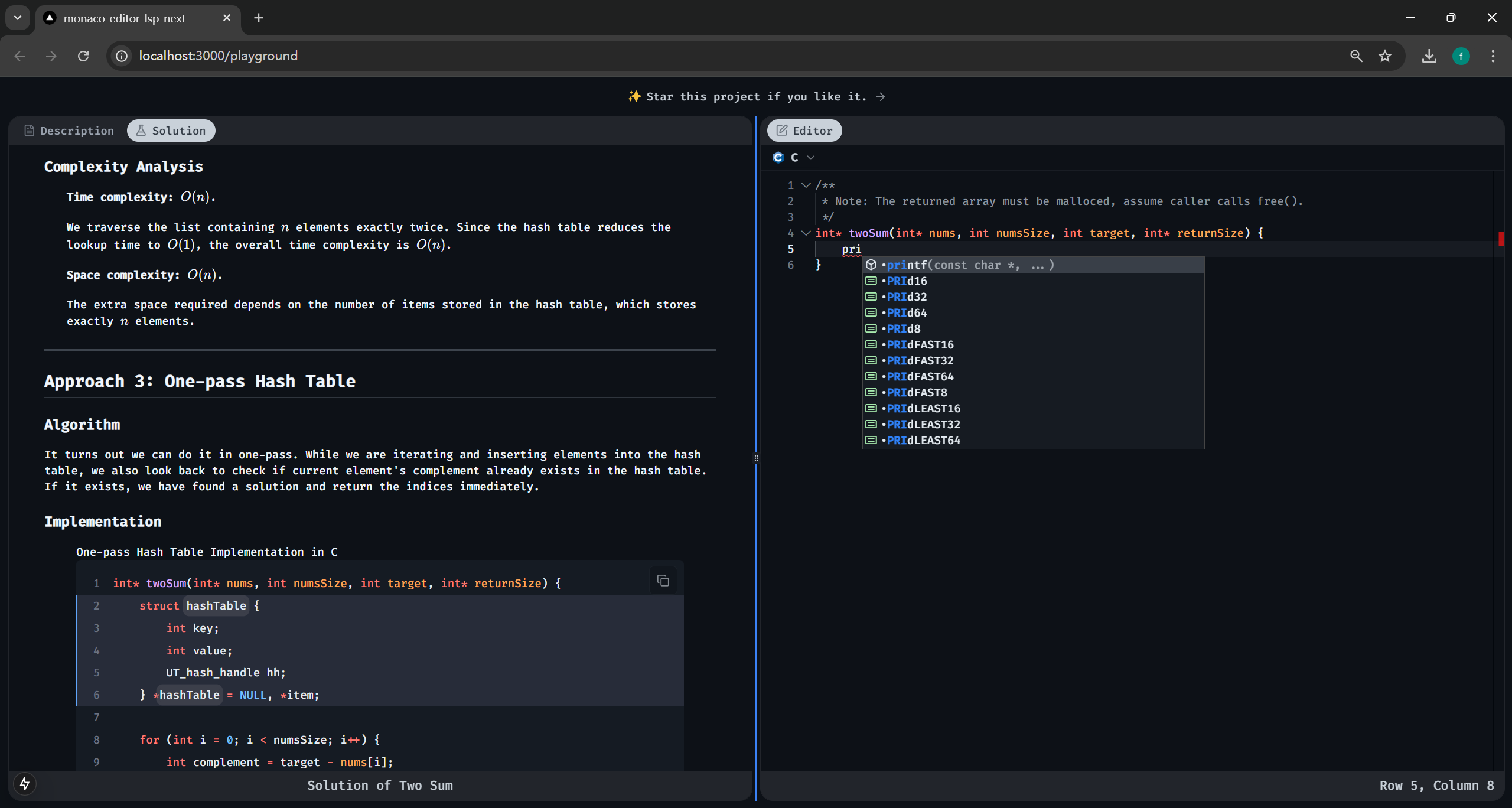This screenshot has width=1512, height=808.
Task: Open the profile avatar menu
Action: click(1461, 56)
